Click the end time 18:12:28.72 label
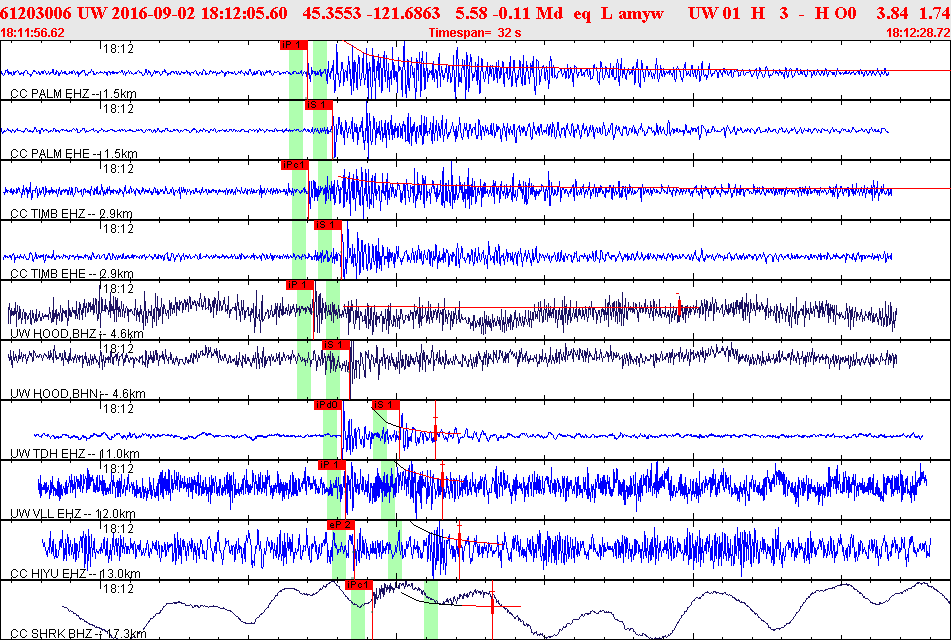This screenshot has height=640, width=951. (918, 33)
